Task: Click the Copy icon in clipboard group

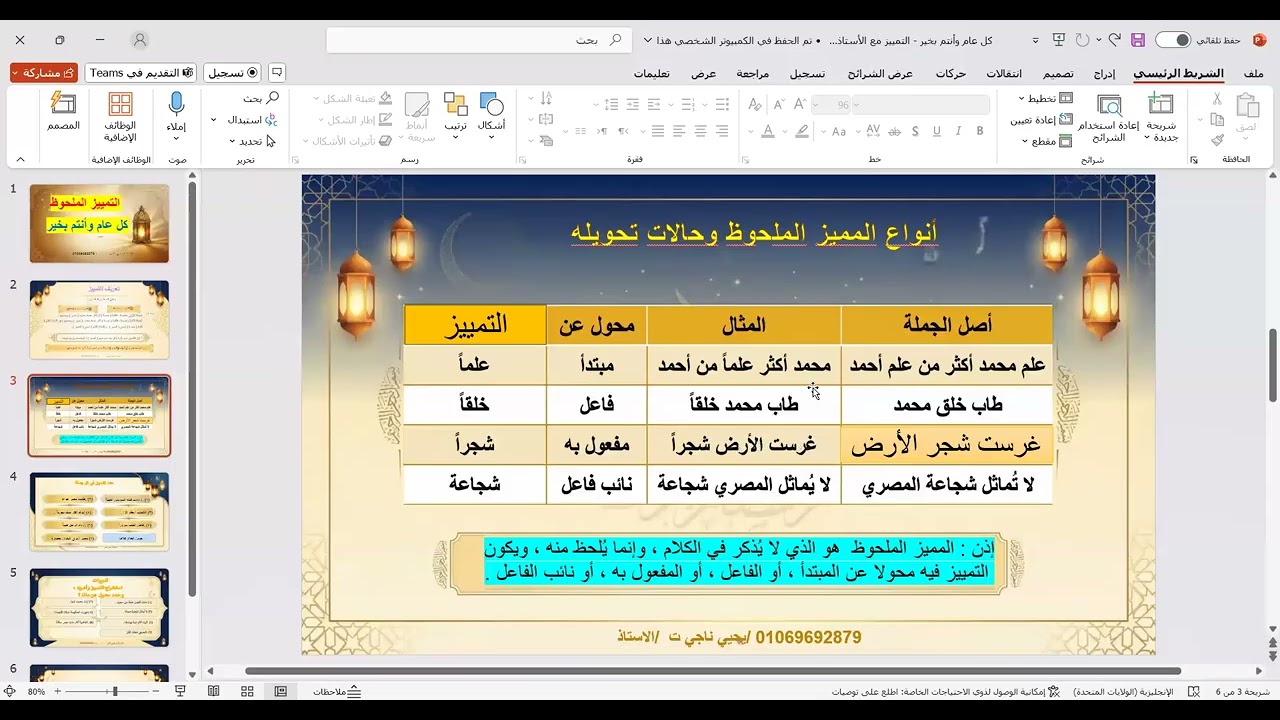Action: click(1217, 120)
